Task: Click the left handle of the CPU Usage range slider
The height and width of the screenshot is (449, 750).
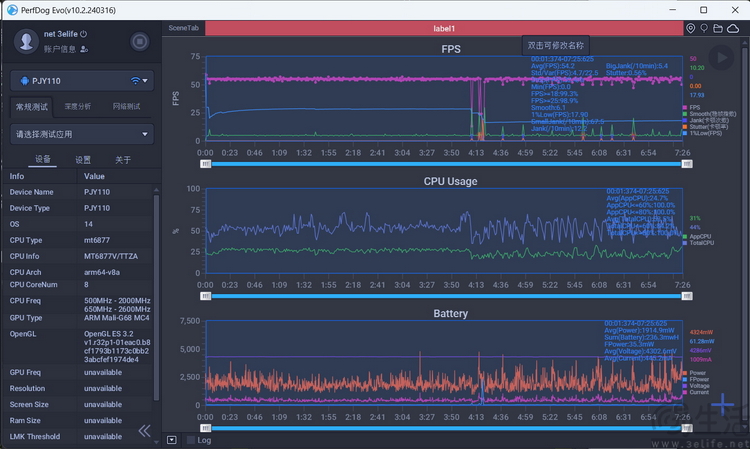Action: (205, 296)
